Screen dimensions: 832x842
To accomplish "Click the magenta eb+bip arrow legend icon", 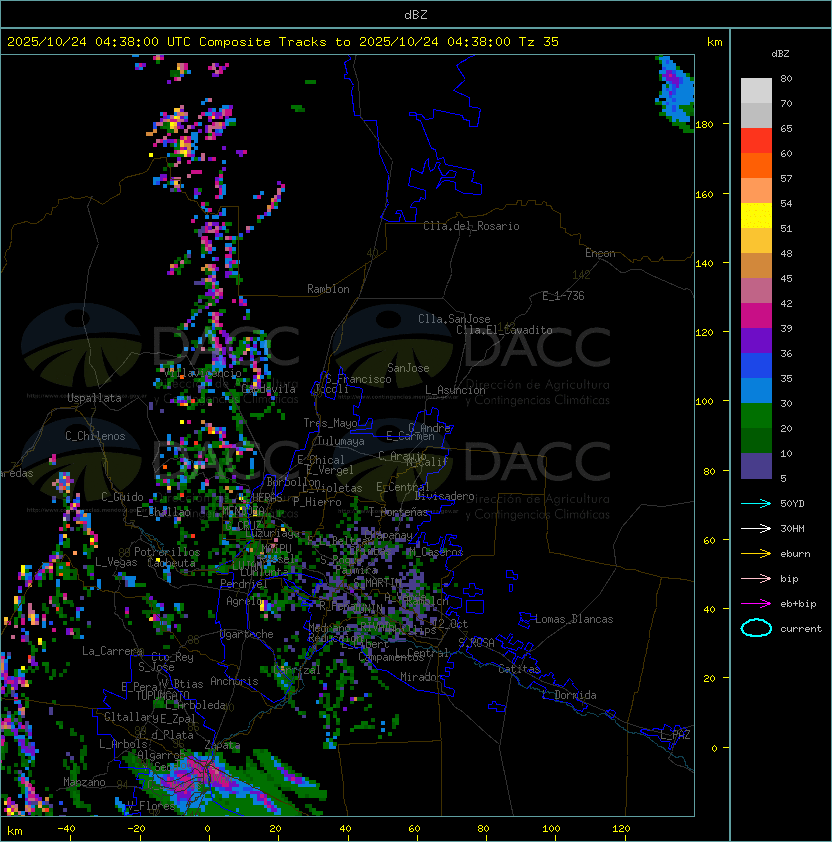I will tap(756, 604).
